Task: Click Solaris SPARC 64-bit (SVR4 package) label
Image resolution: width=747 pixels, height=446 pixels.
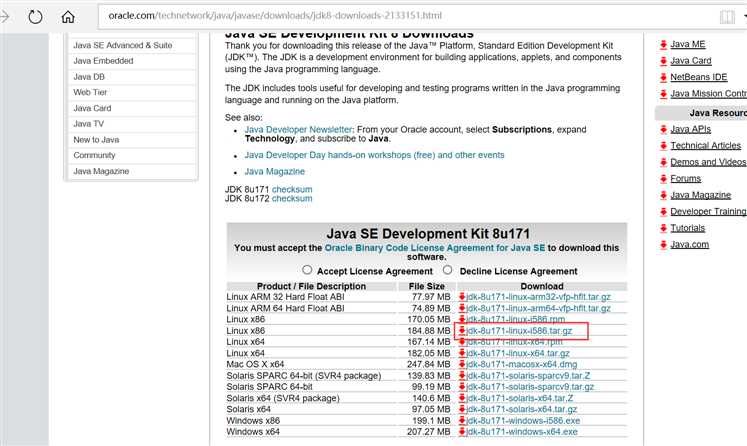Action: (304, 375)
